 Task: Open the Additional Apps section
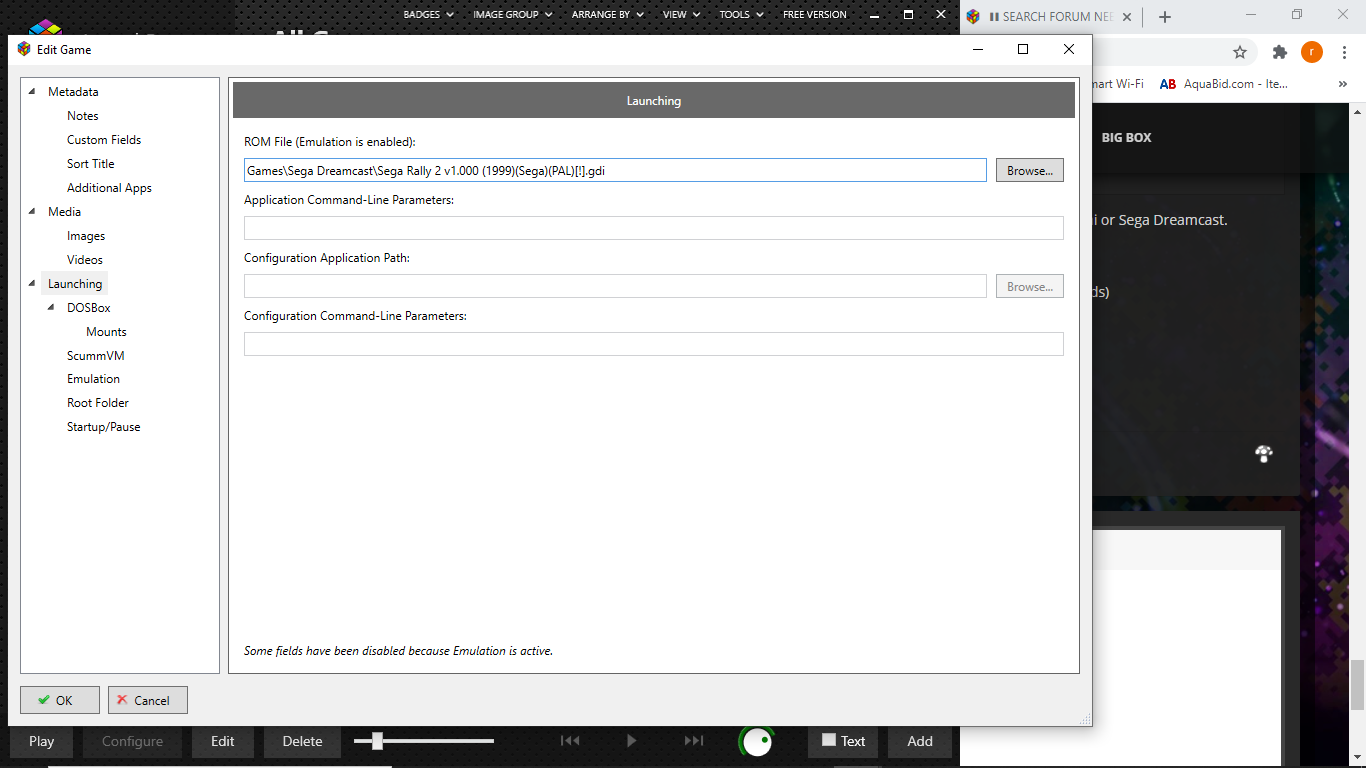click(x=109, y=188)
